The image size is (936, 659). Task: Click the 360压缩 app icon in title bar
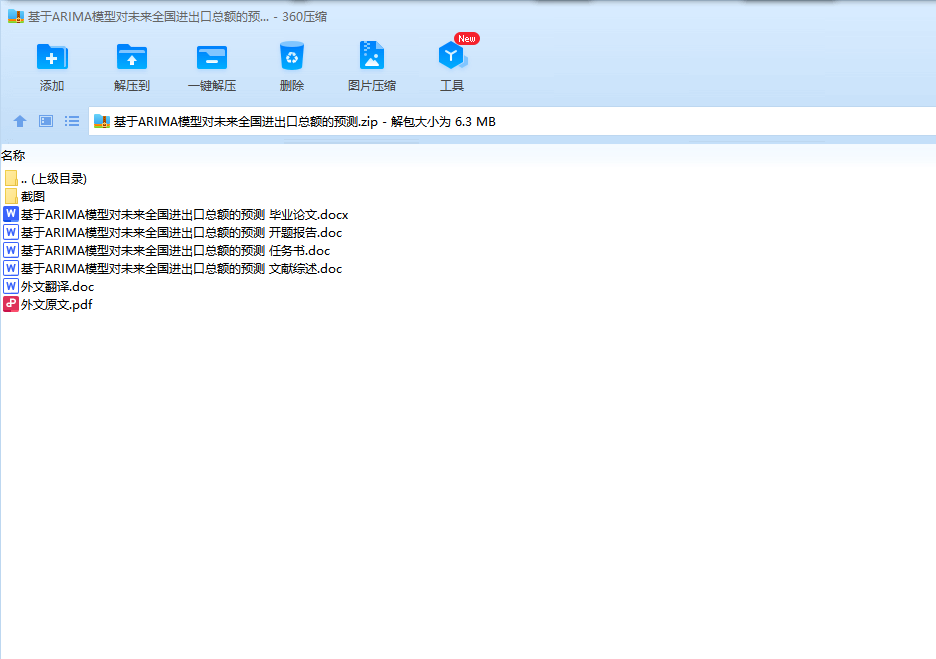point(16,17)
